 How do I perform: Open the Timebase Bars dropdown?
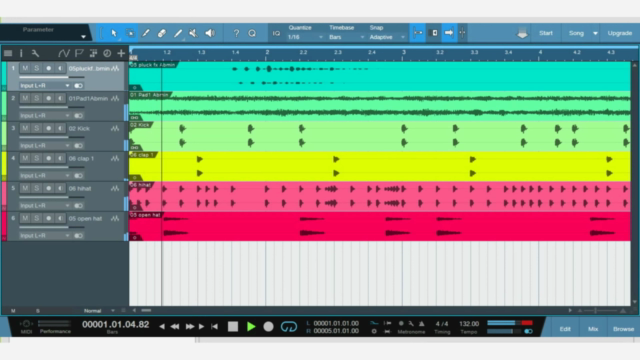[346, 37]
